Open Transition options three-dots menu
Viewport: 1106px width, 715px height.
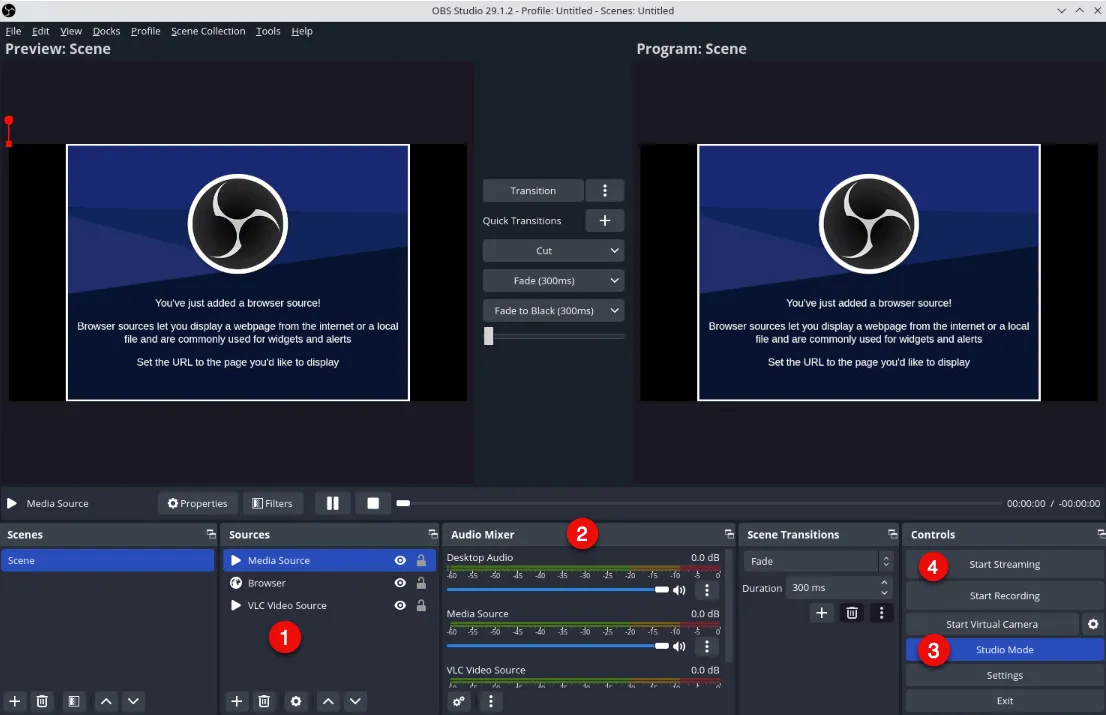604,190
